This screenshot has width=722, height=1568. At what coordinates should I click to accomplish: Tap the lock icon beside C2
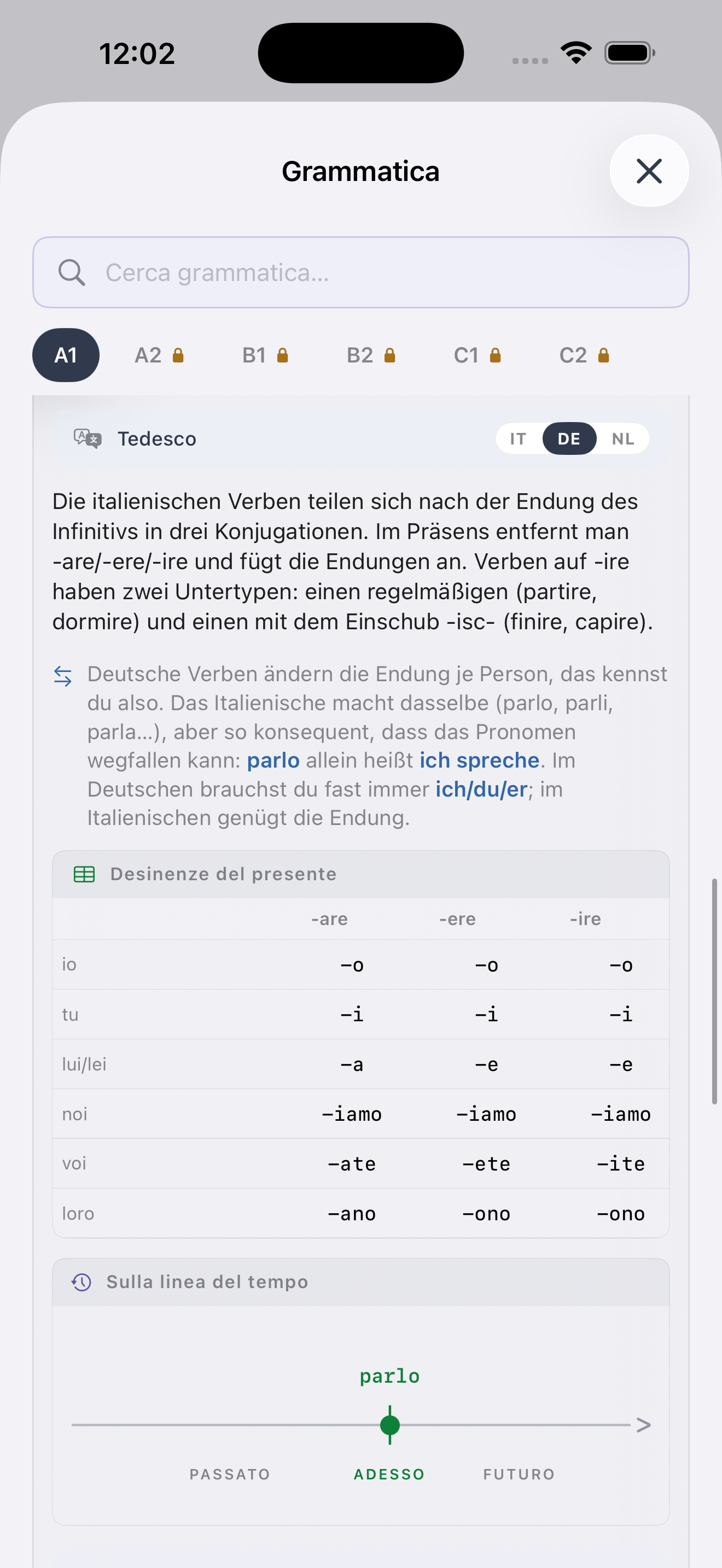pyautogui.click(x=603, y=355)
